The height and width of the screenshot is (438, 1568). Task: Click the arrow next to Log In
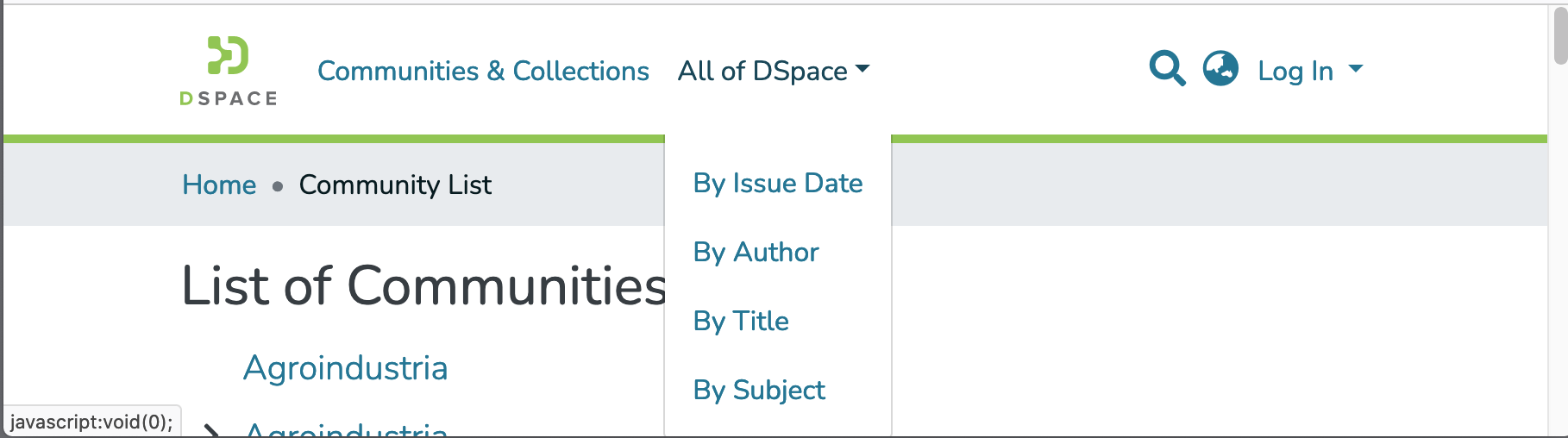1356,69
